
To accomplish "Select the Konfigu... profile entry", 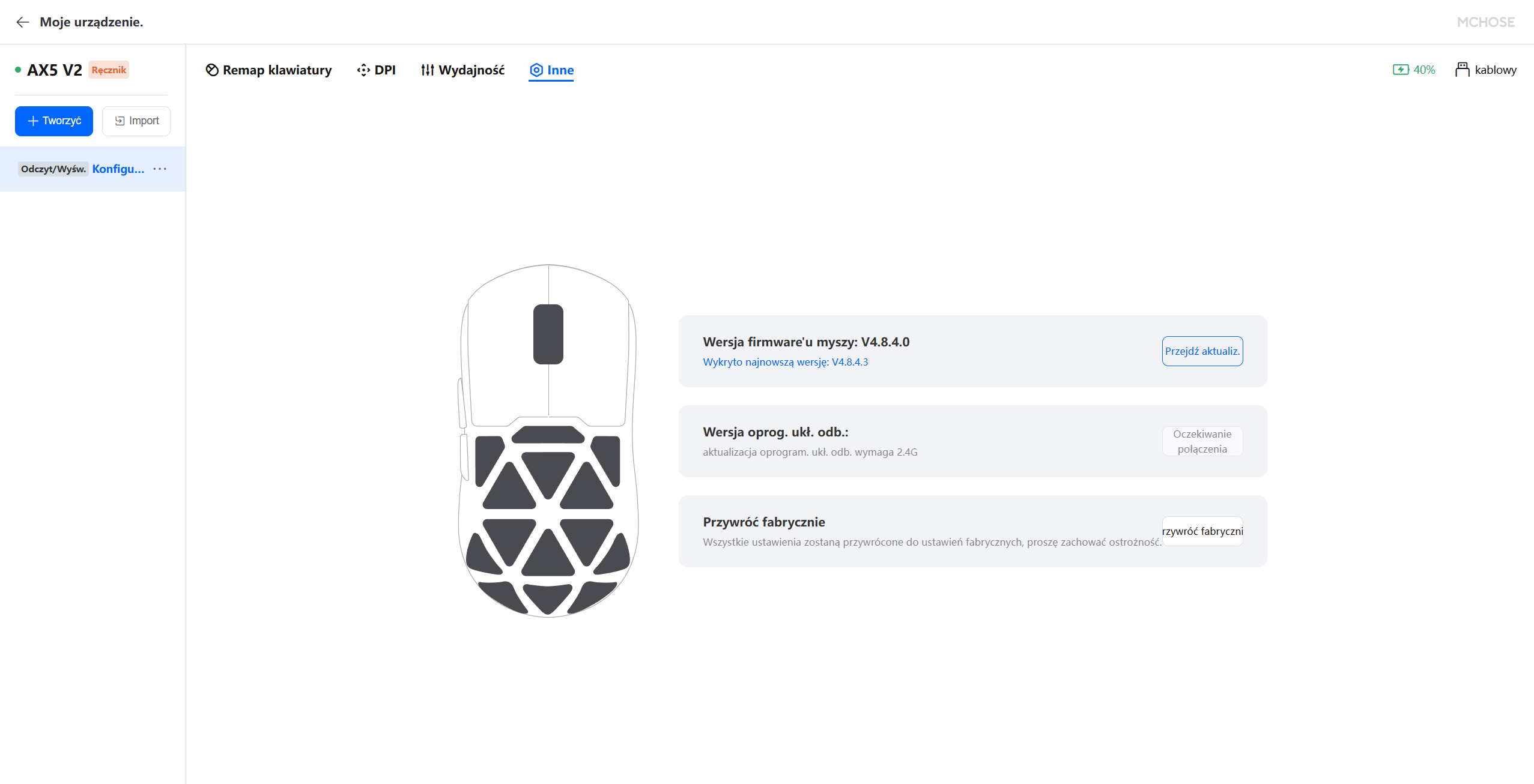I will [118, 169].
